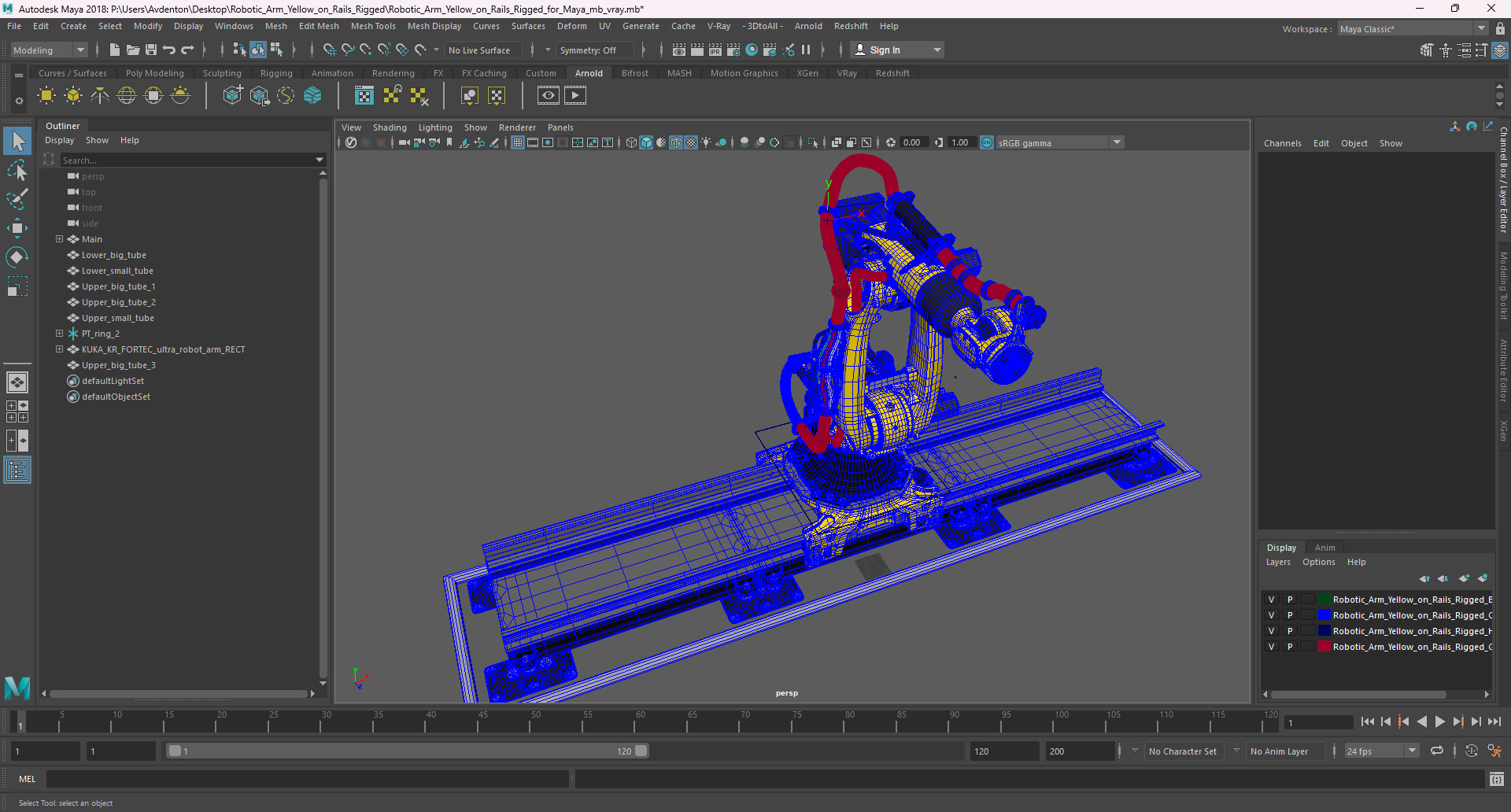The image size is (1511, 812).
Task: Go to start of playback range
Action: click(1368, 722)
